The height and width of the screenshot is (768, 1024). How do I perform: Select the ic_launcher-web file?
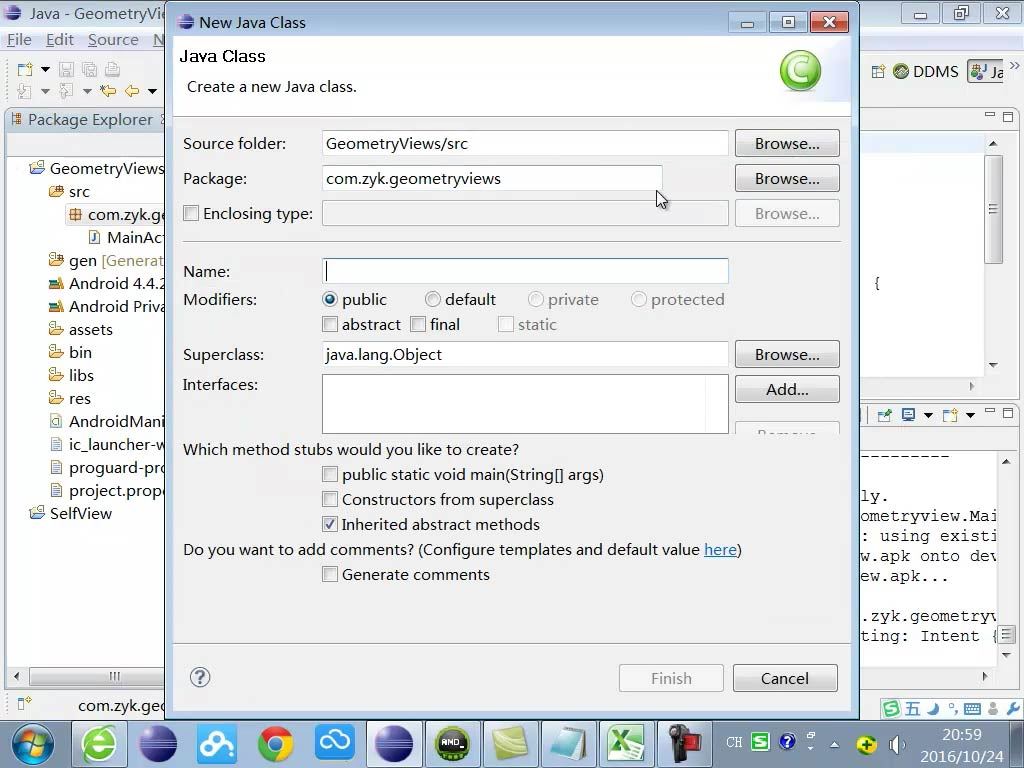coord(107,445)
